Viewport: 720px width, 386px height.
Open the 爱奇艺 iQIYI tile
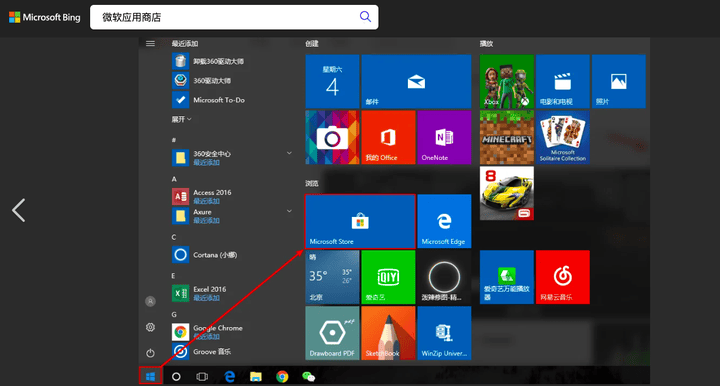point(388,277)
